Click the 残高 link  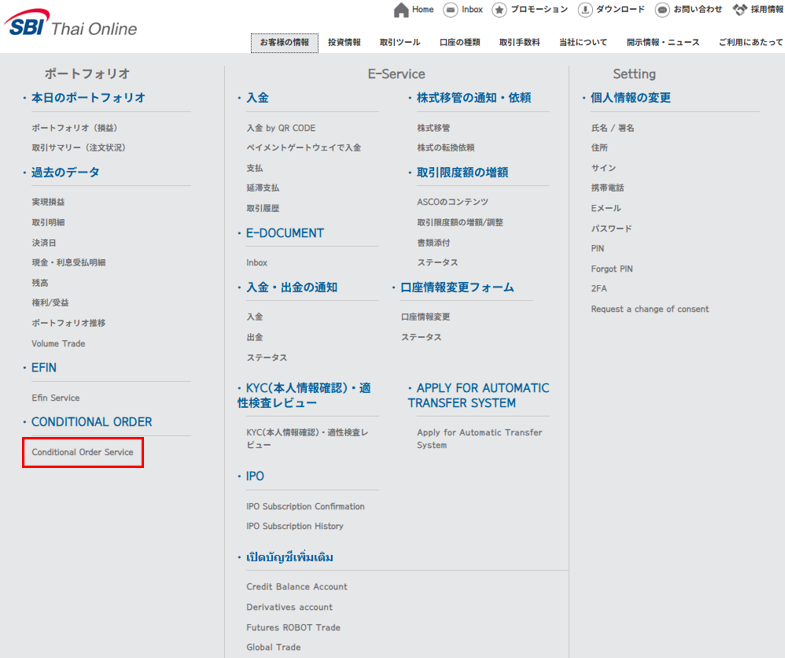(x=40, y=283)
